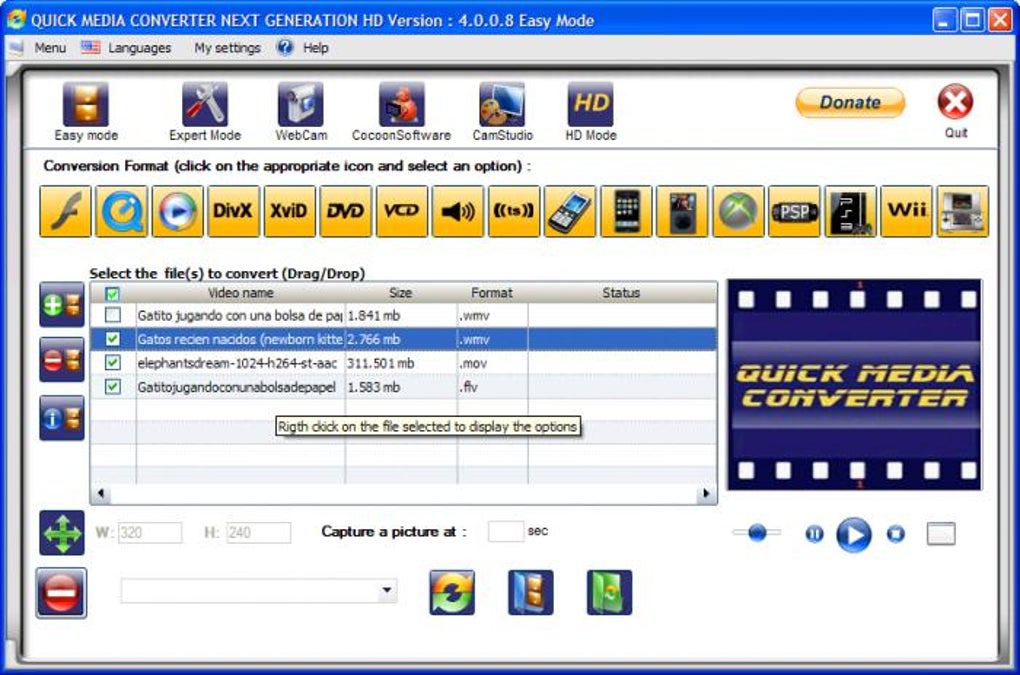Open the Menu menu
The width and height of the screenshot is (1020, 675).
[x=50, y=48]
